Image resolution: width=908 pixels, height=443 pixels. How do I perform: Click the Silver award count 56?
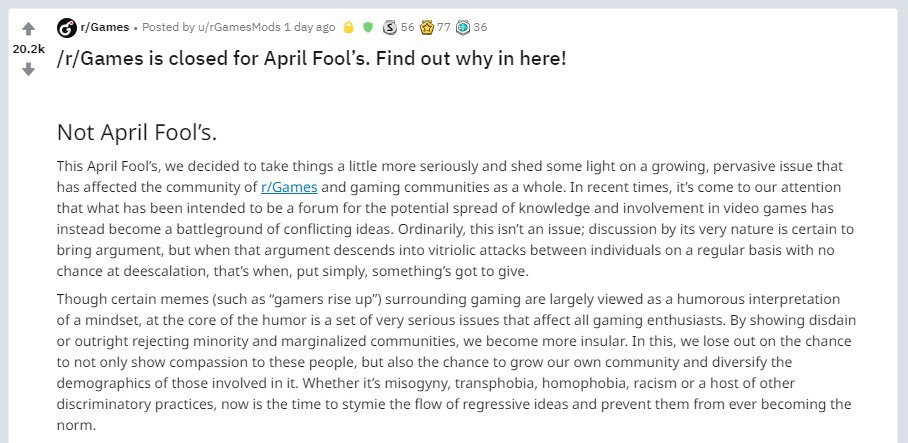point(408,27)
